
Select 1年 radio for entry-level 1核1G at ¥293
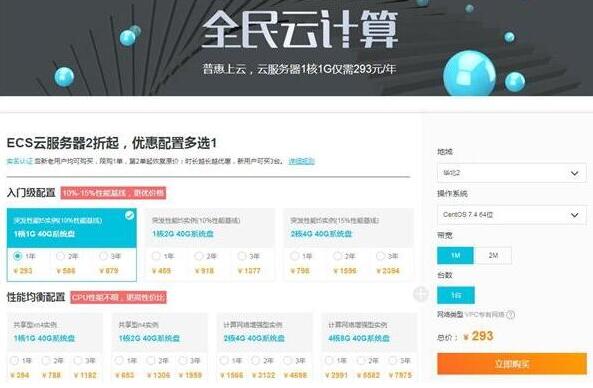pos(17,256)
